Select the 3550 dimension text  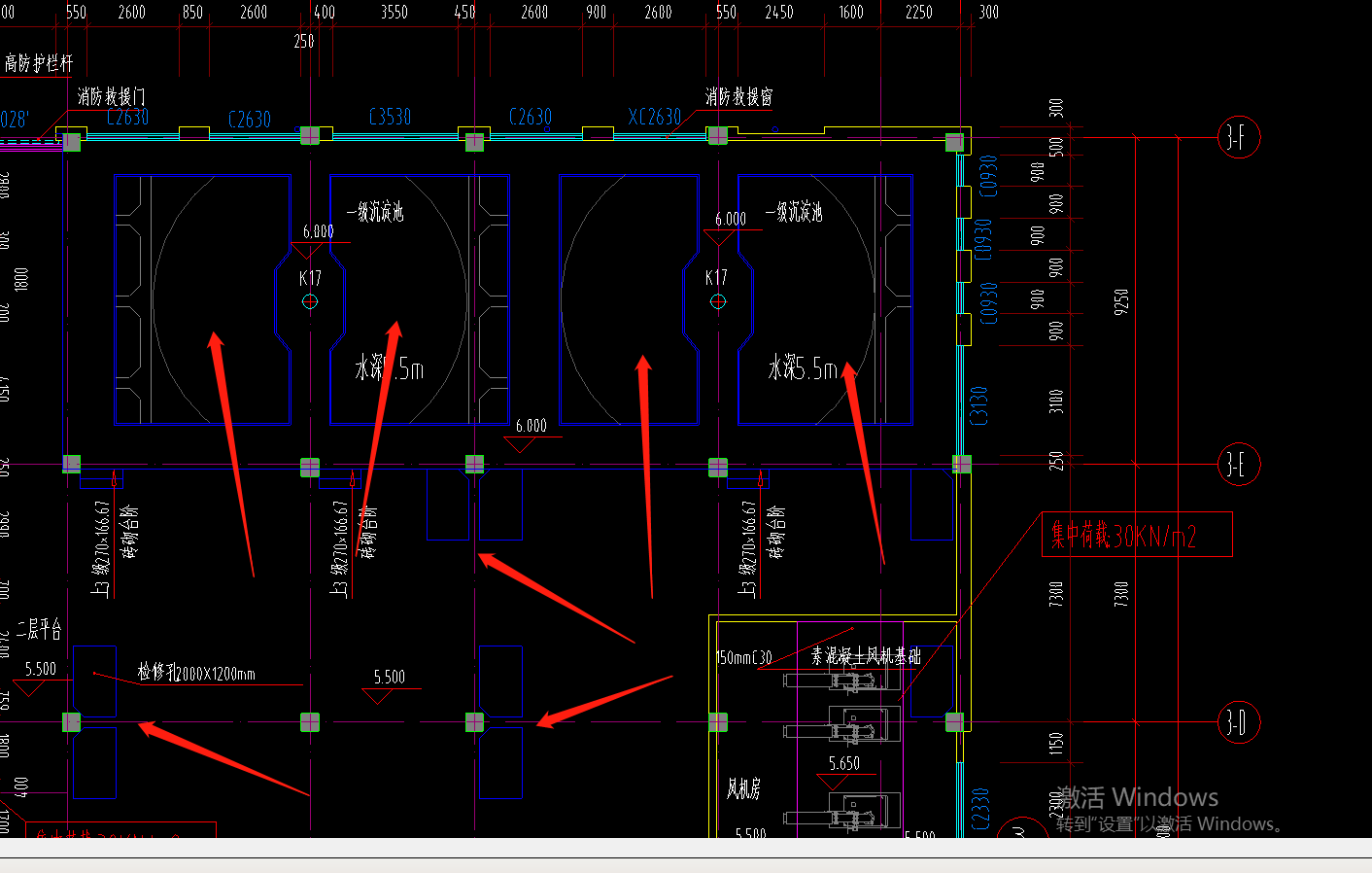point(394,13)
